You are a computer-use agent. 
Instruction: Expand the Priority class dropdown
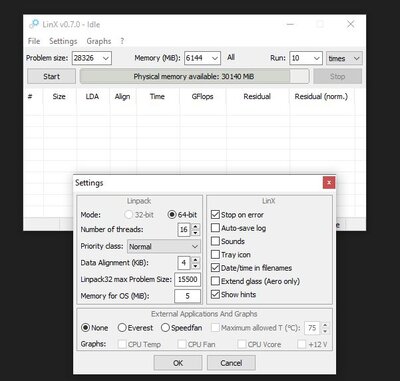[x=164, y=247]
